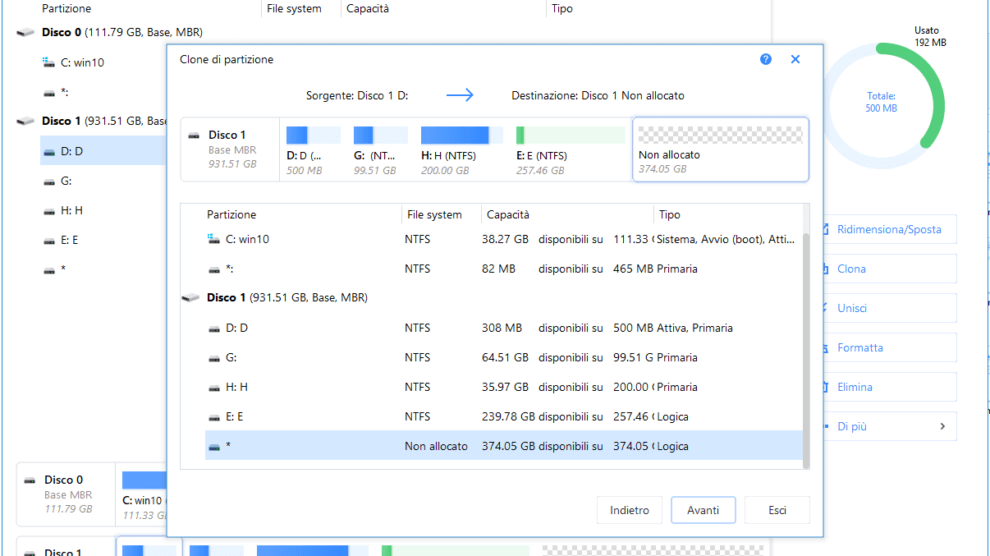Click the Disco 1 disk icon in dialog list
990x556 pixels.
[x=190, y=297]
